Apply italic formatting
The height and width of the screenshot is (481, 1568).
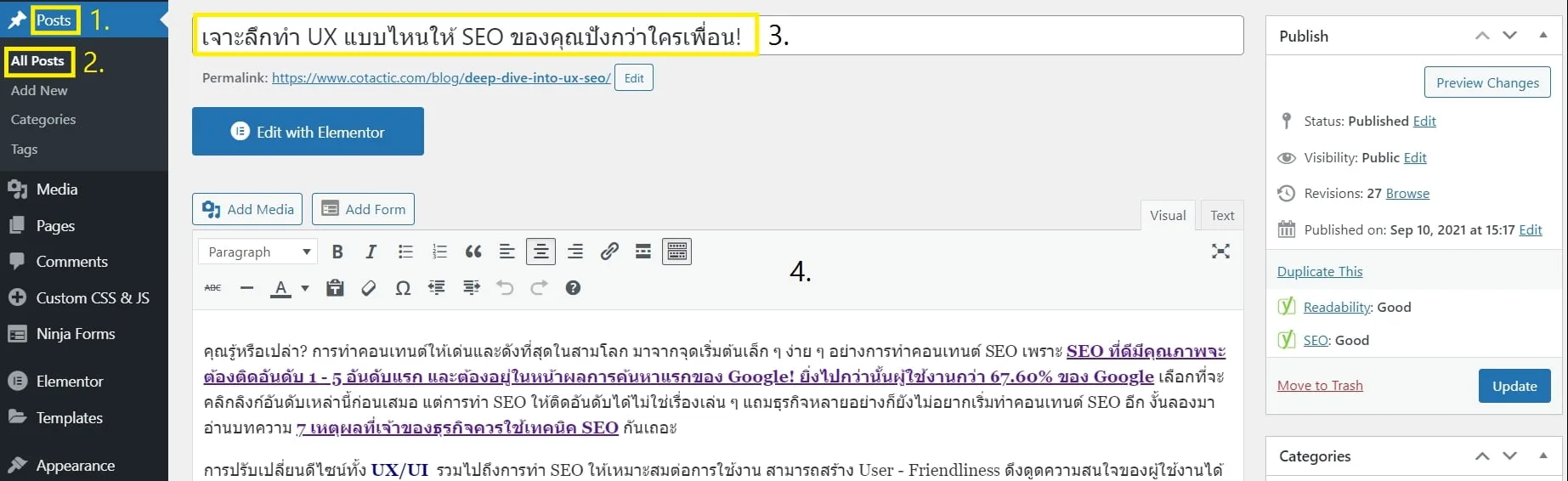pos(371,252)
